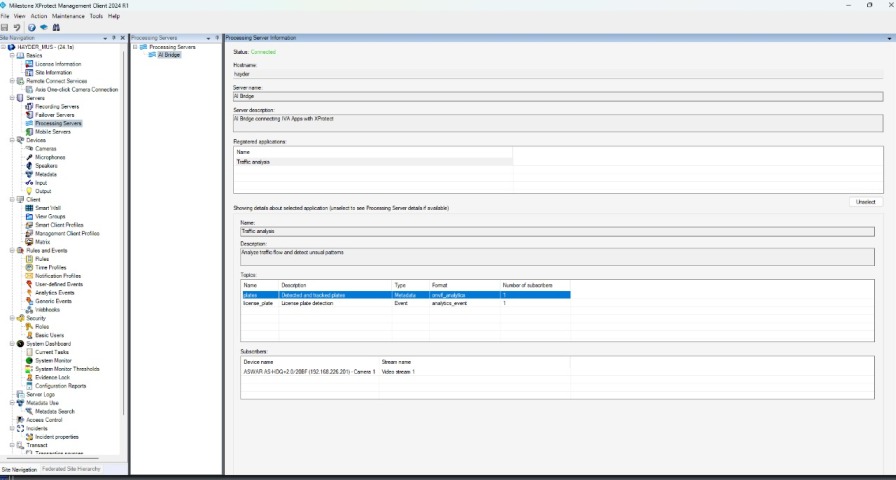Screen dimensions: 896x480
Task: Collapse the Devices tree node
Action: pos(11,140)
